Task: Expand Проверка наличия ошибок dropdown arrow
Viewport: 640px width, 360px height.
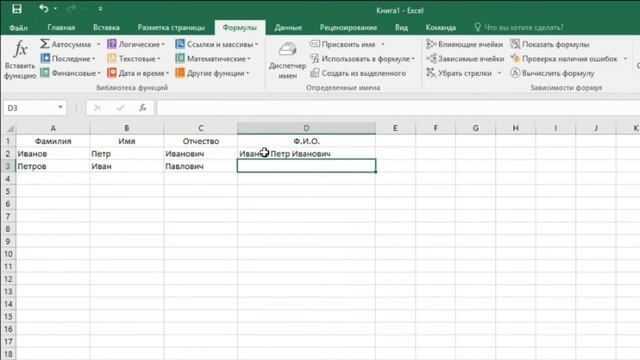Action: pyautogui.click(x=625, y=58)
